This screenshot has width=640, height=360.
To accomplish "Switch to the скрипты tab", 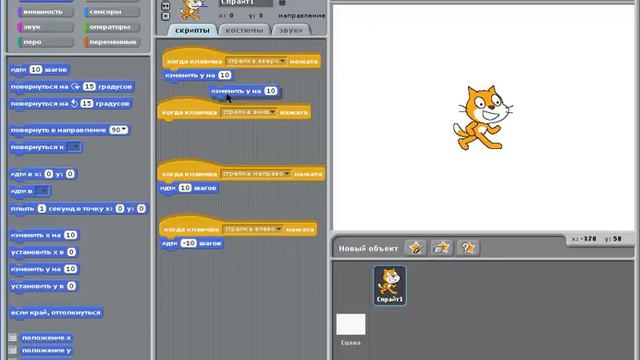I will coord(192,30).
